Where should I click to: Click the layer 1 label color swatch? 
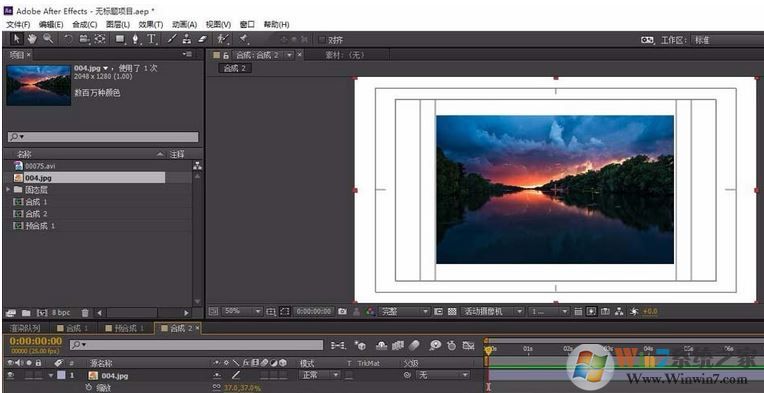coord(61,375)
